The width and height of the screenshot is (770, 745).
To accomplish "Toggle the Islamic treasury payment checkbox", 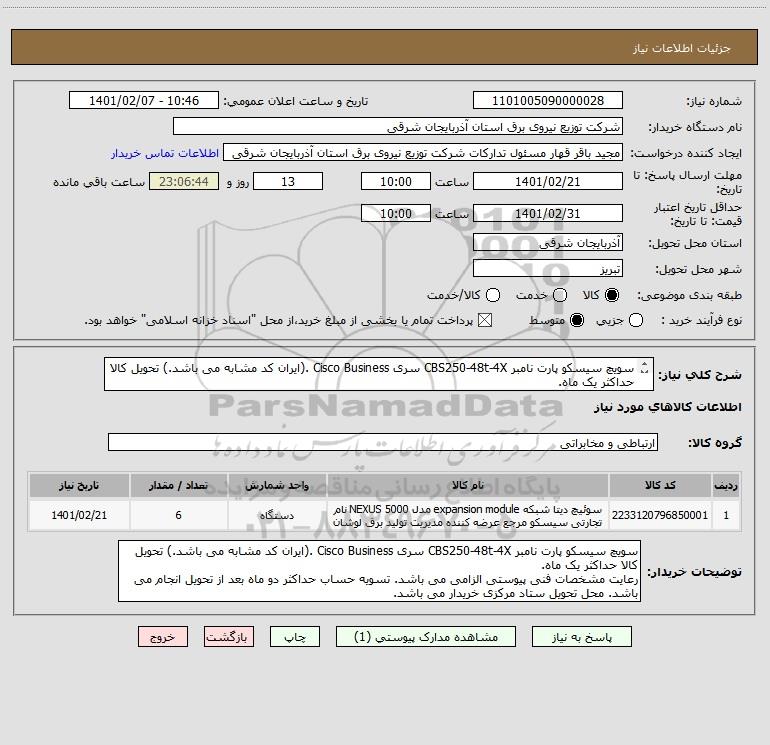I will tap(485, 320).
